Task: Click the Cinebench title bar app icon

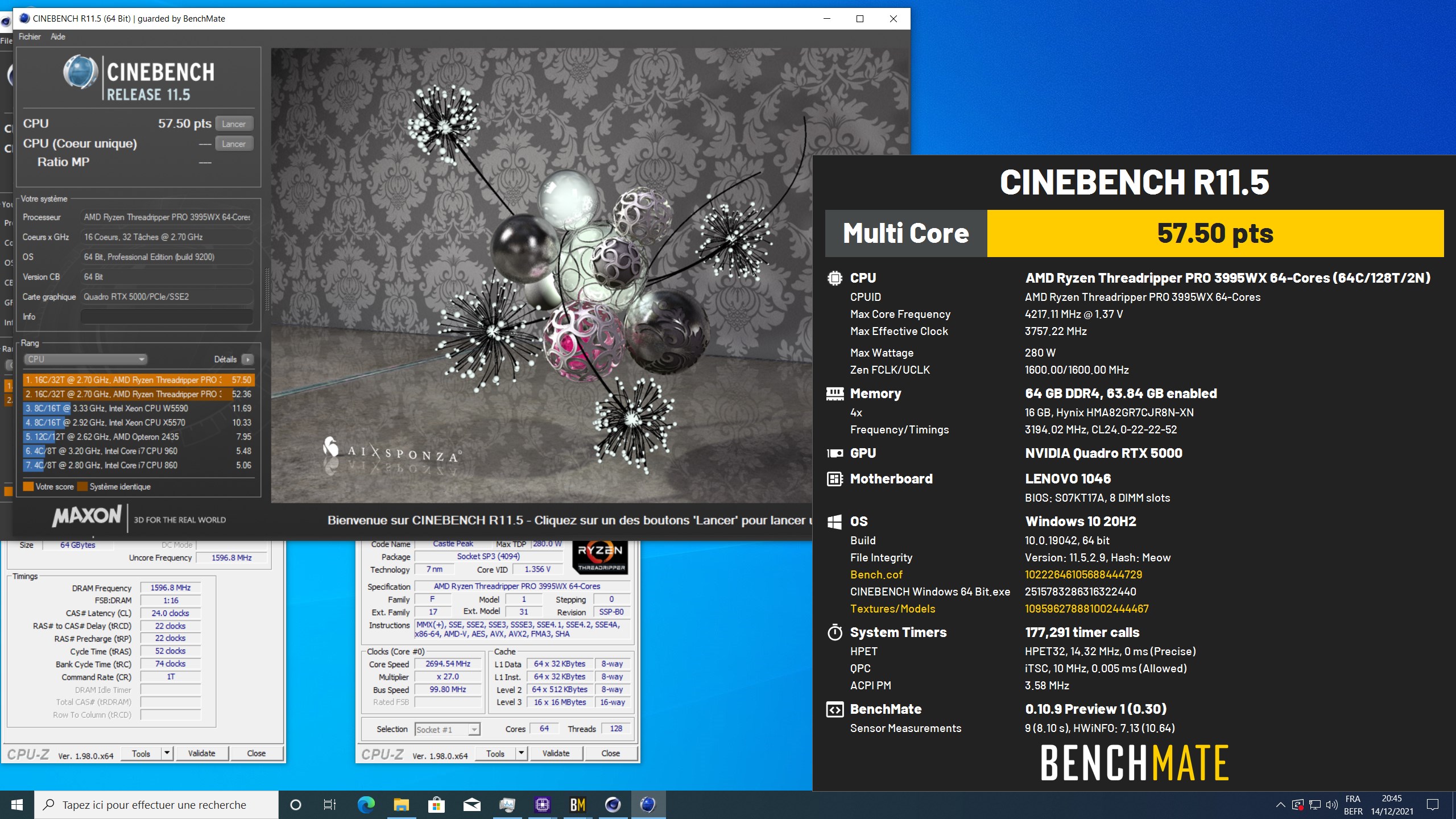Action: click(24, 18)
